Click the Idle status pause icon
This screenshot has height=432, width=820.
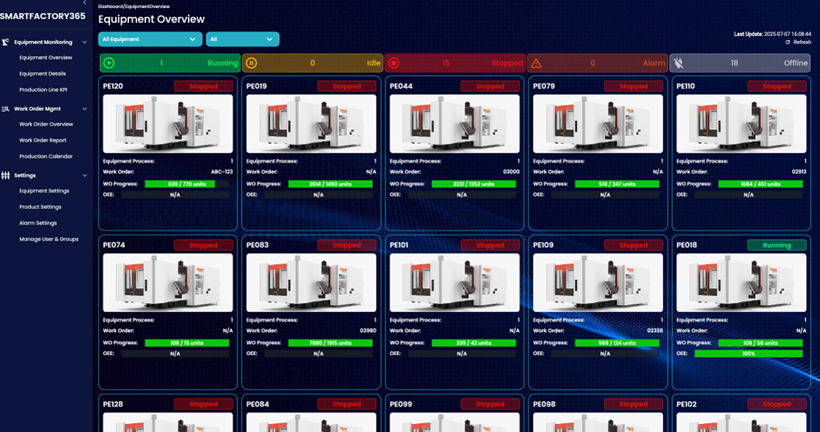252,63
